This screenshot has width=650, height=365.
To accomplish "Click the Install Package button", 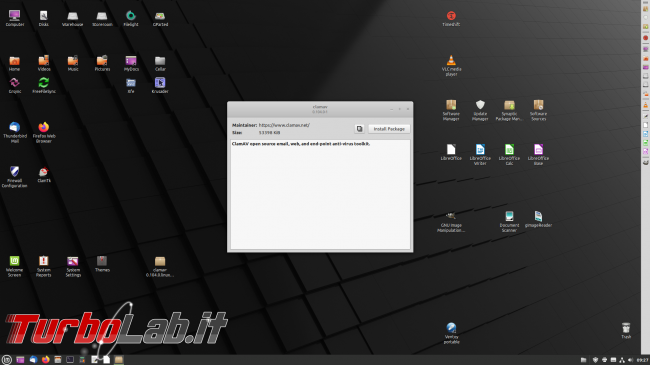I will point(389,129).
